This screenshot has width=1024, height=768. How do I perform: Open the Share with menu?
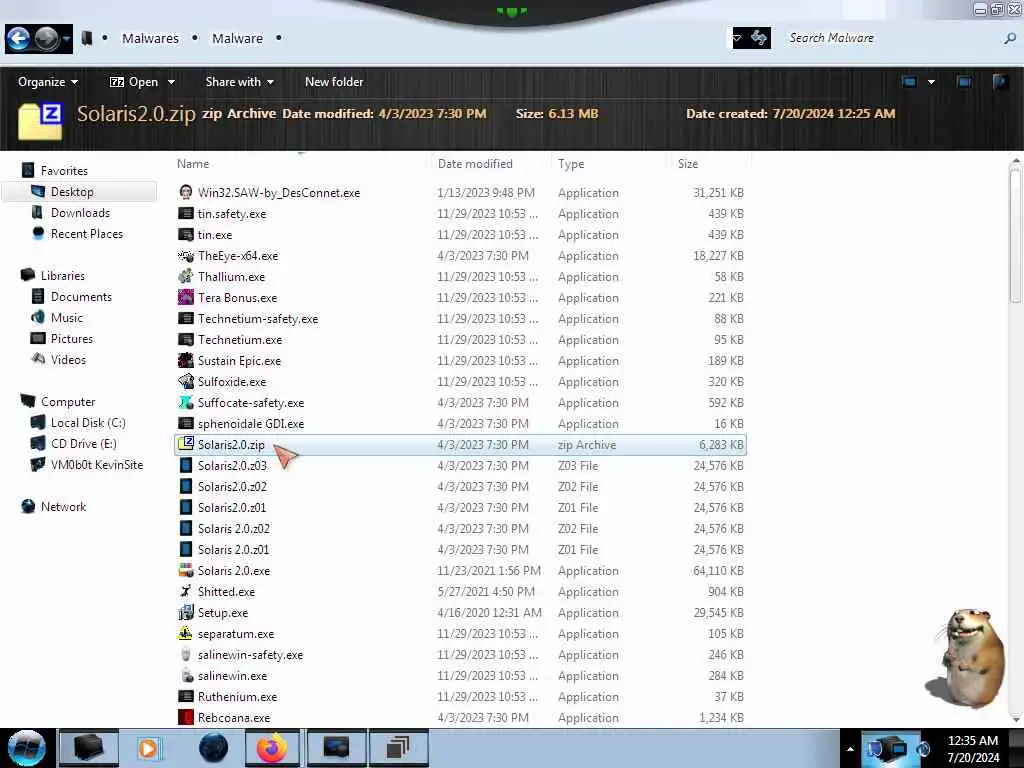click(x=239, y=82)
